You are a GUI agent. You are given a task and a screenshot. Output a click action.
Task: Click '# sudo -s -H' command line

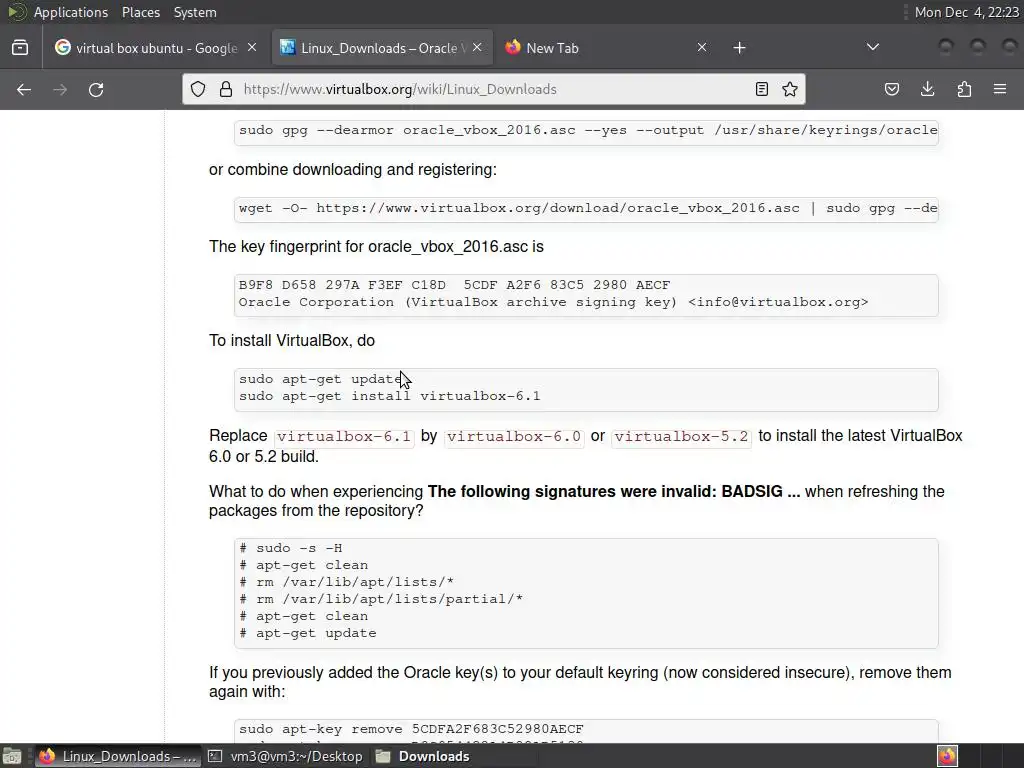pos(291,549)
